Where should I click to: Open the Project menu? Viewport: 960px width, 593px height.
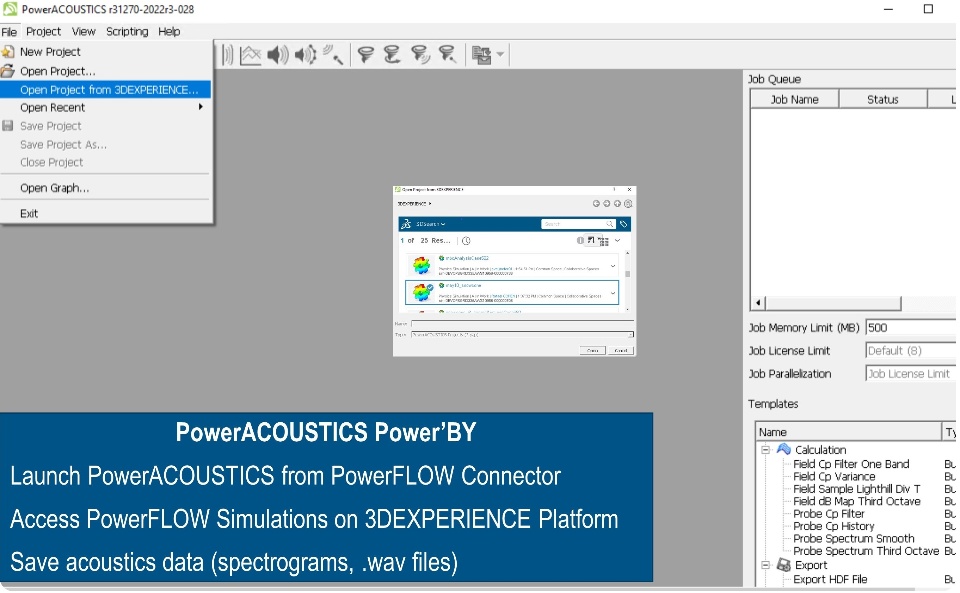click(x=43, y=31)
